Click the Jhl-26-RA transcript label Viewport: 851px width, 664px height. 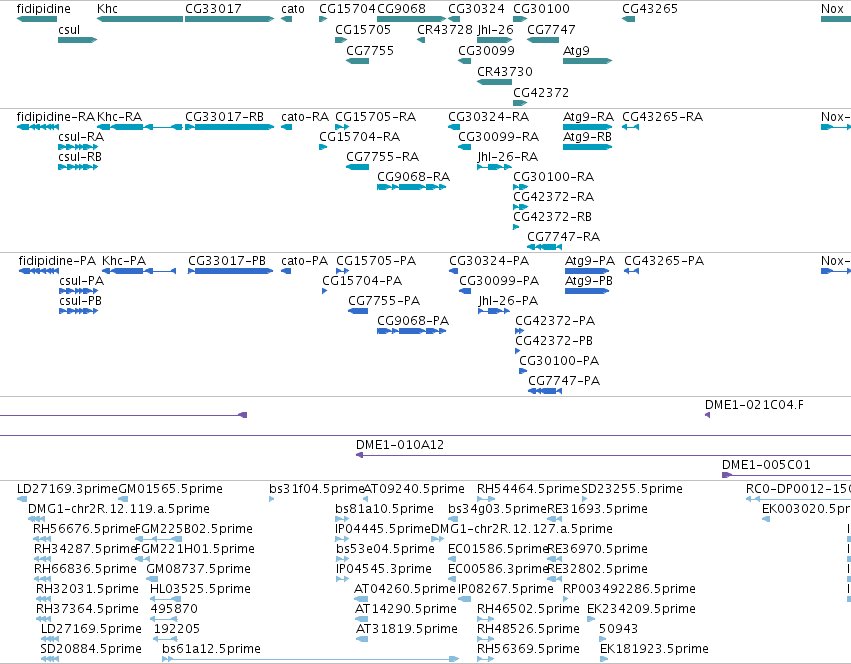[507, 157]
